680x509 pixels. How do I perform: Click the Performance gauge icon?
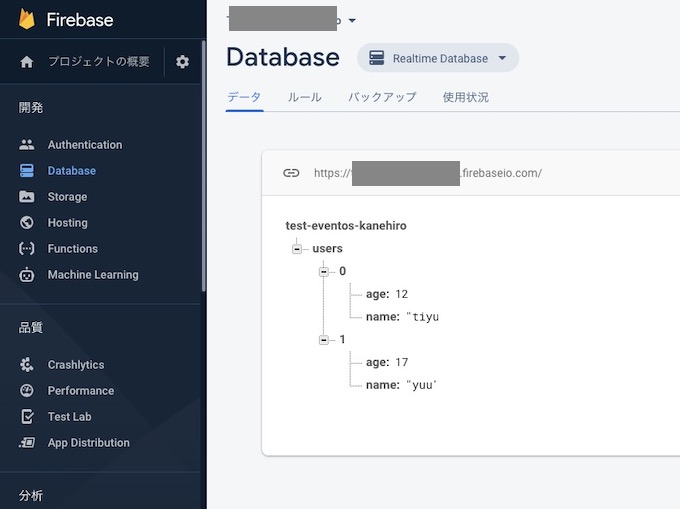(26, 391)
